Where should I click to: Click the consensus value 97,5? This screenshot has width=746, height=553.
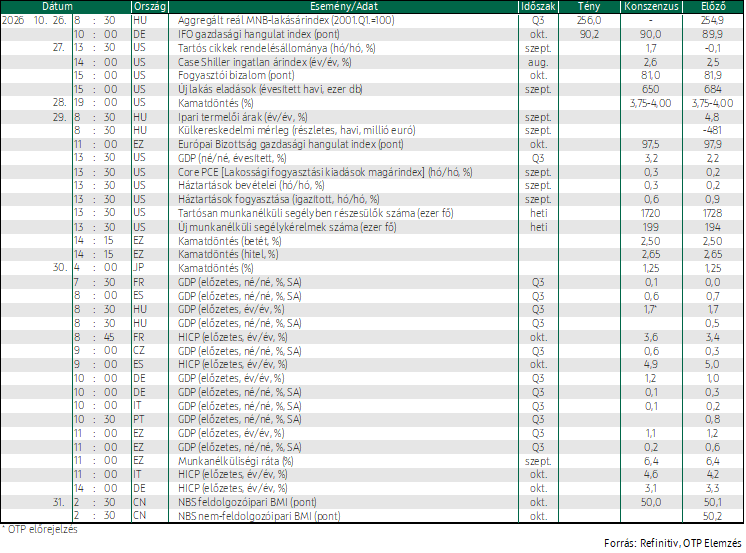coord(650,144)
